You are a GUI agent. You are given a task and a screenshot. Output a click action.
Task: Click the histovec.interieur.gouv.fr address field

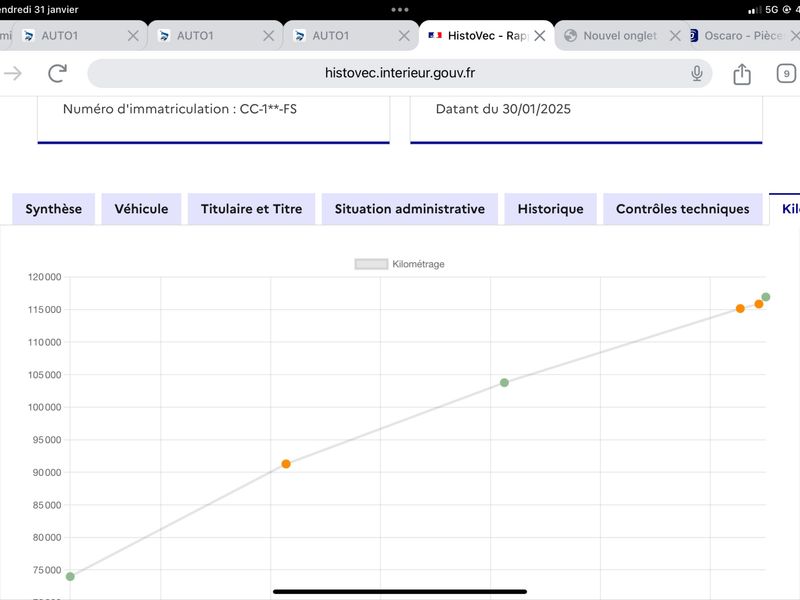click(x=399, y=73)
